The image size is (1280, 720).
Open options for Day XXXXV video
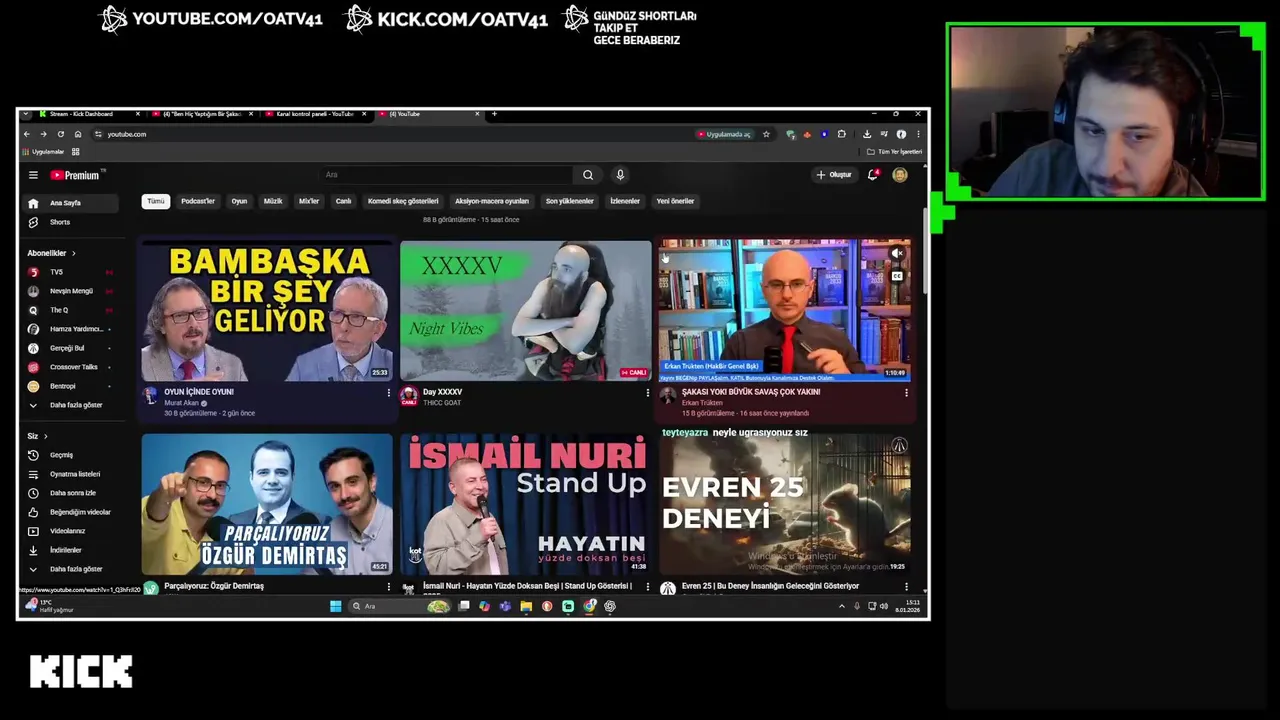pyautogui.click(x=648, y=393)
